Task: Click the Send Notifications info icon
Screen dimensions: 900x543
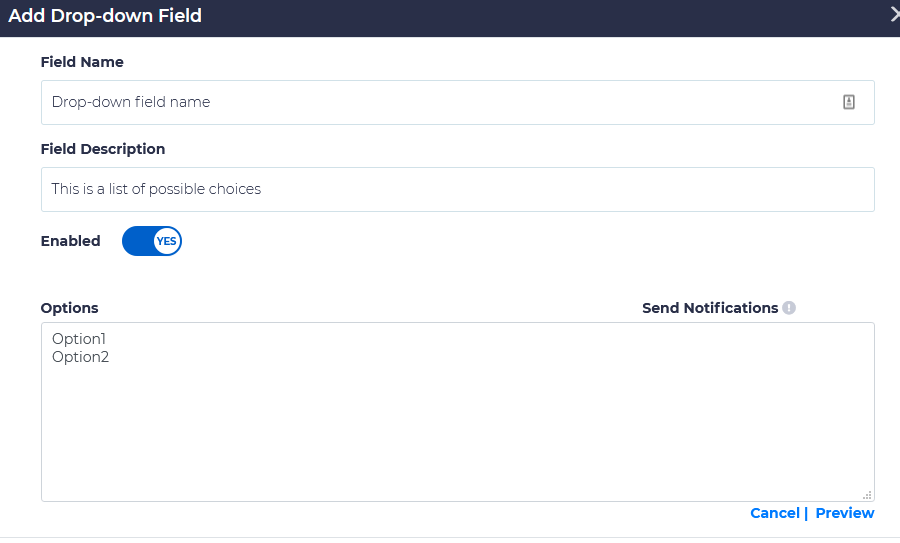Action: tap(789, 308)
